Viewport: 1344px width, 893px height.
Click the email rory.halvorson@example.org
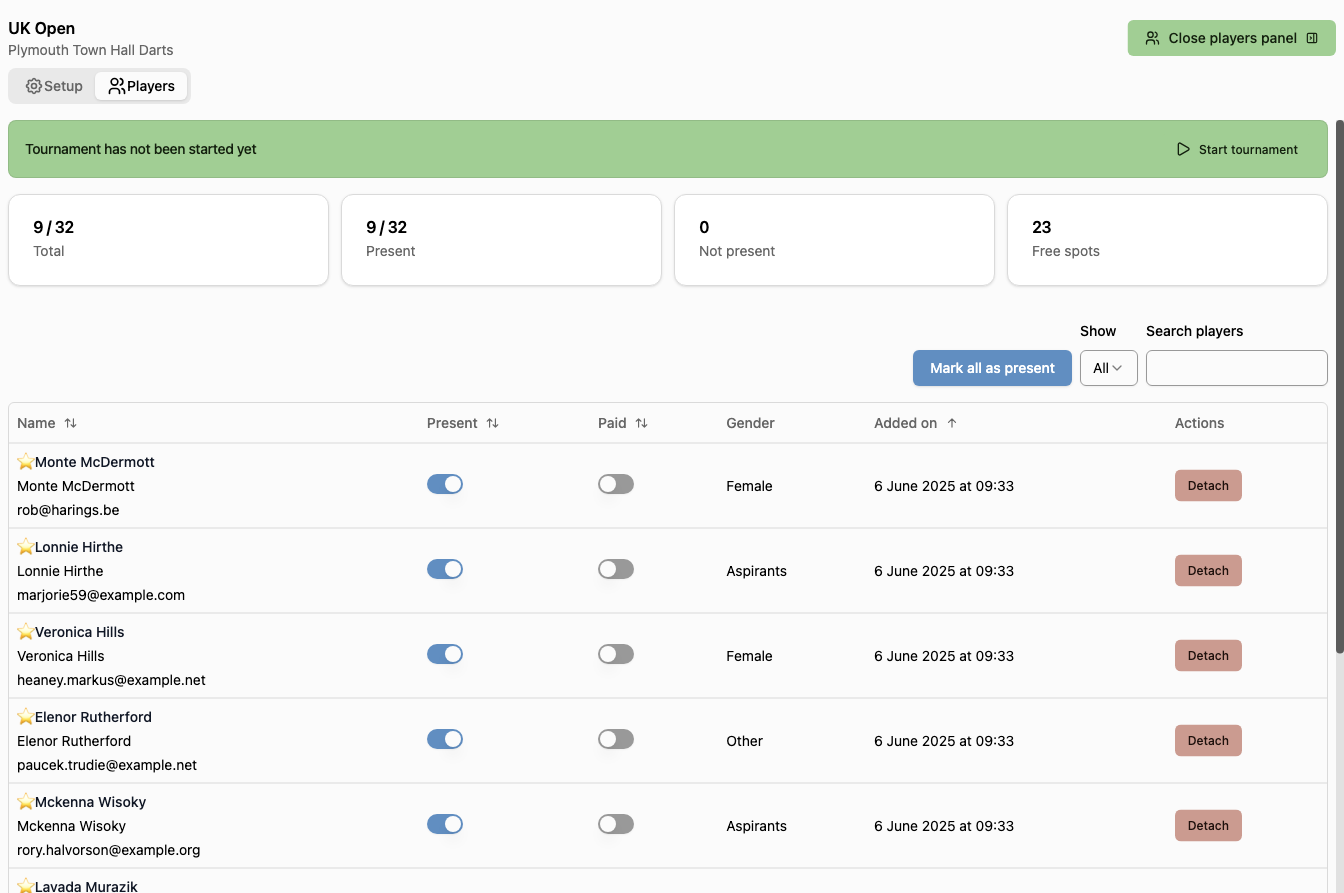point(109,850)
